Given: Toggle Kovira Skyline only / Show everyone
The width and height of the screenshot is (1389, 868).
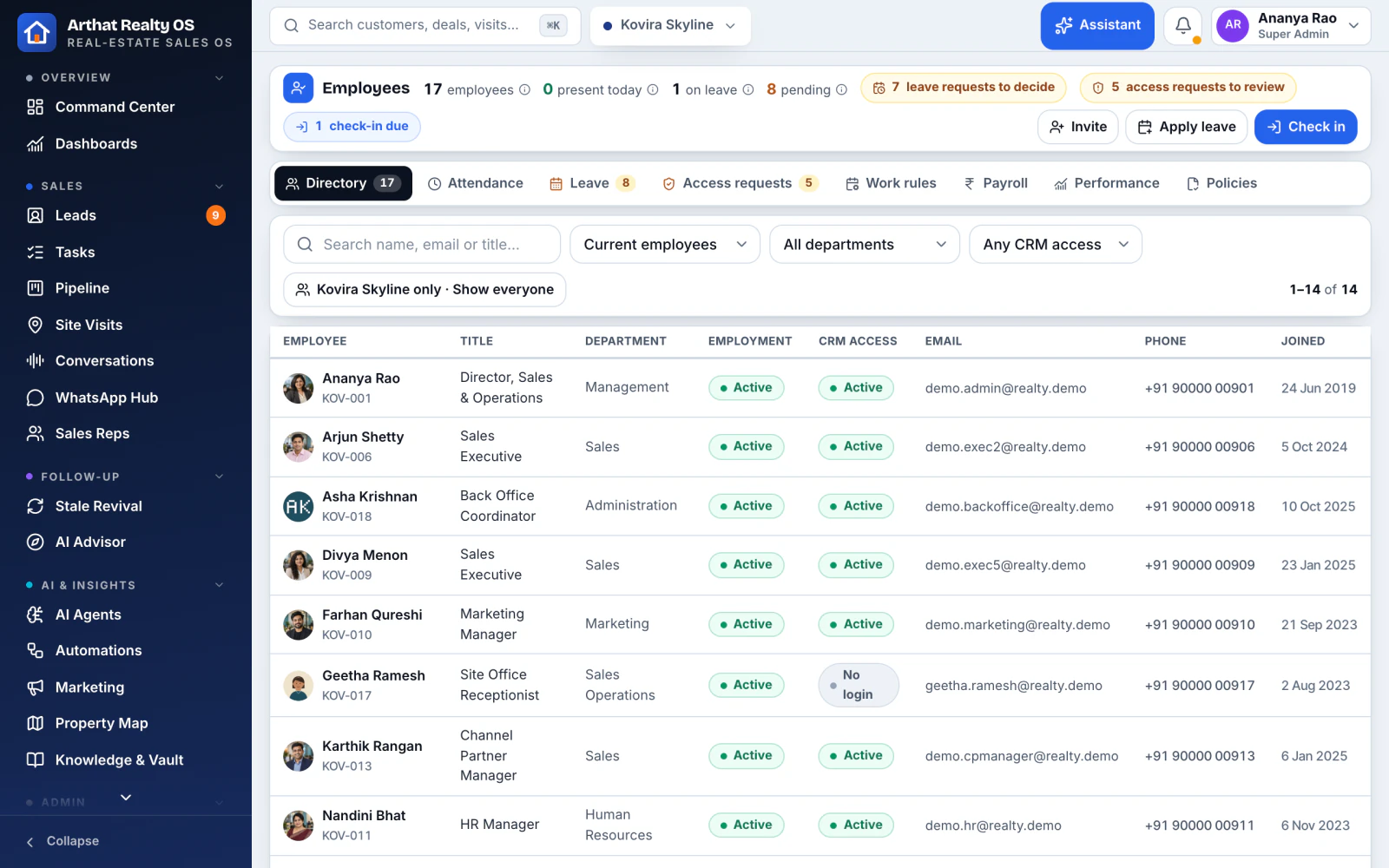Looking at the screenshot, I should pos(425,289).
